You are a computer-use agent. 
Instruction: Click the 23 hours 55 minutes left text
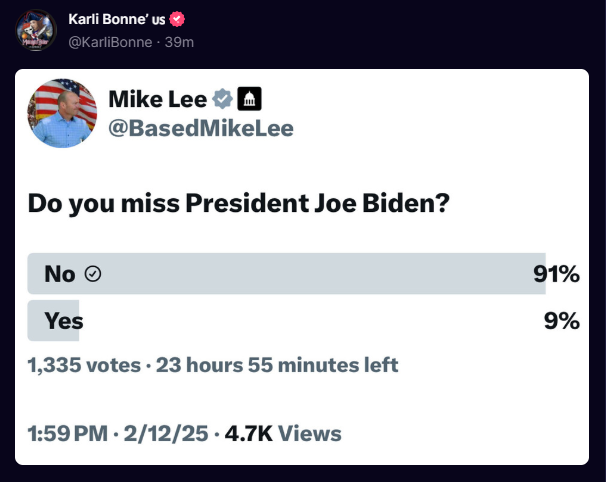tap(277, 365)
